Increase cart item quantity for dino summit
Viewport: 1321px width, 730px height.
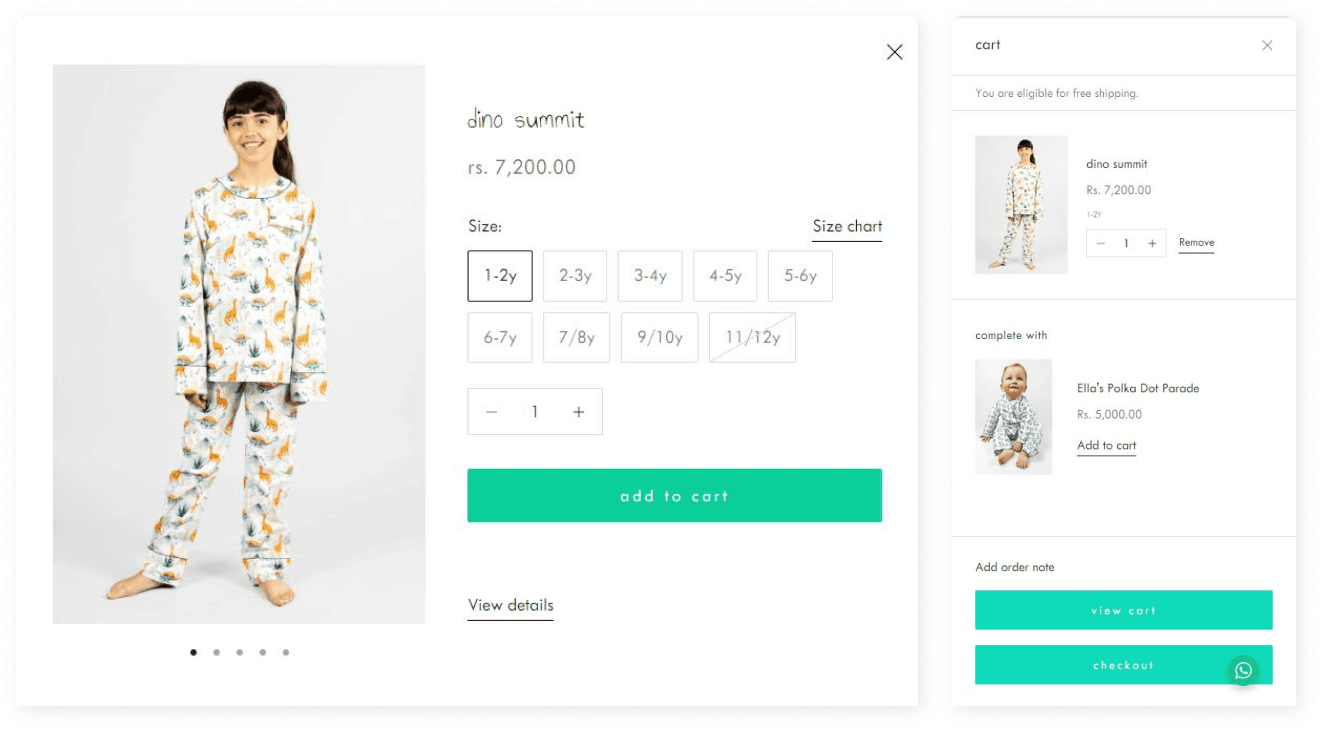tap(1152, 243)
